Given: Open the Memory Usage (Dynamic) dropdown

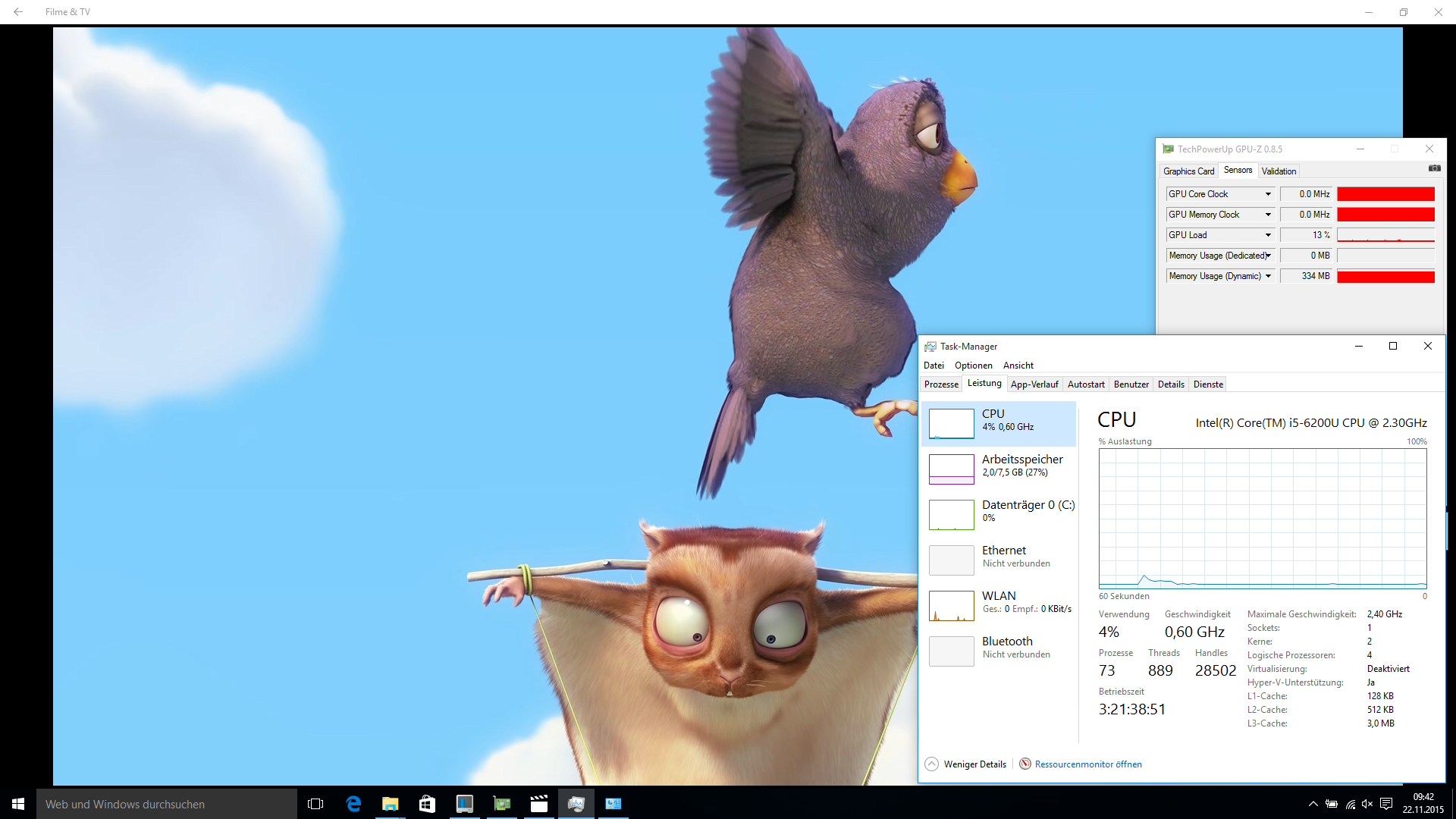Looking at the screenshot, I should coord(1268,276).
